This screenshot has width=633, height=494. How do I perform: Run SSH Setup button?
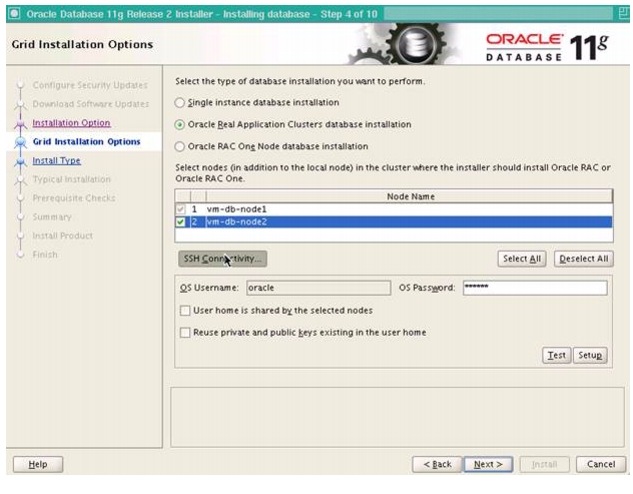(590, 355)
